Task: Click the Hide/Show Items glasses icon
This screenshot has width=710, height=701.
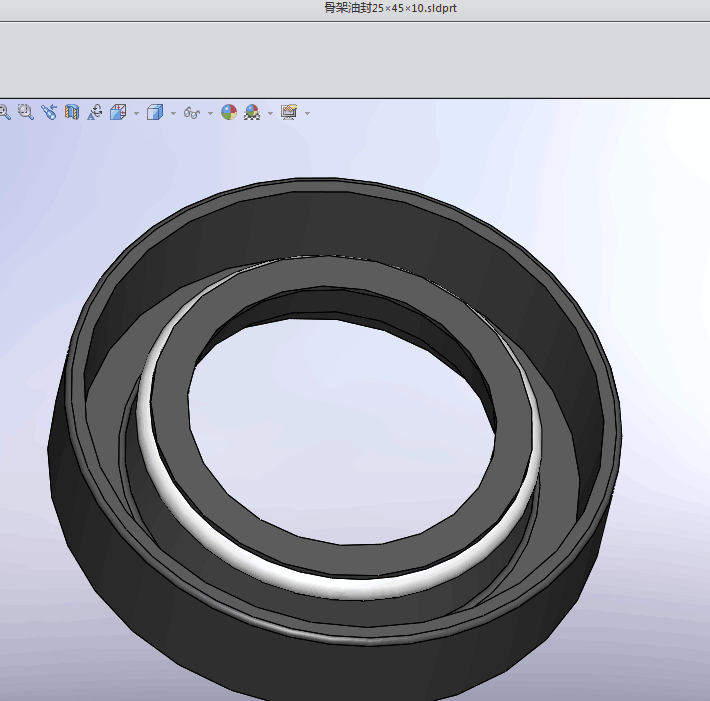Action: 192,112
